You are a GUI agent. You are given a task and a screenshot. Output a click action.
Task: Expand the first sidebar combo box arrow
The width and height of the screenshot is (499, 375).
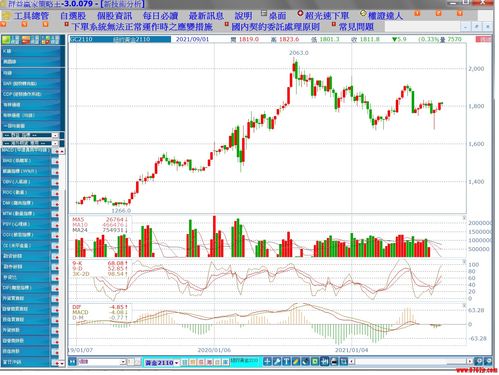[x=55, y=135]
